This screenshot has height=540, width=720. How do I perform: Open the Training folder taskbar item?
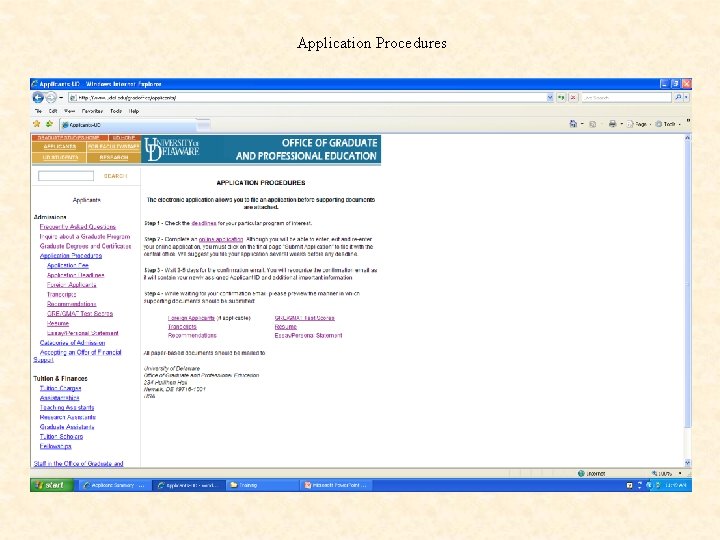point(262,485)
